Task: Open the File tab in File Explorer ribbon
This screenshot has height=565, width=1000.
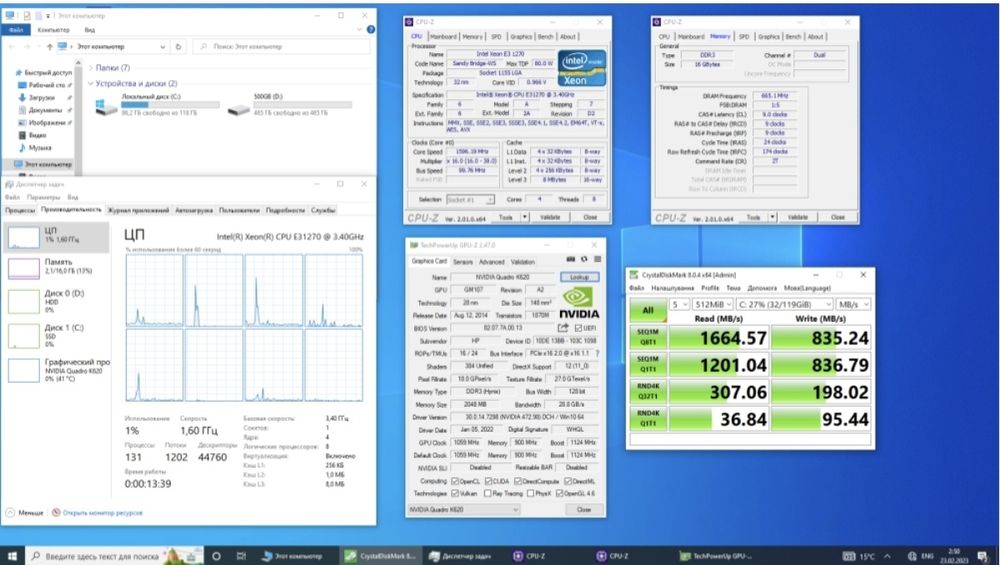Action: point(15,30)
